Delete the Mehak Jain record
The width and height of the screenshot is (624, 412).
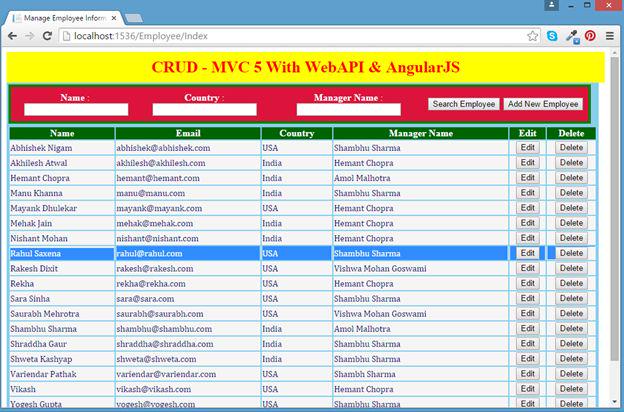tap(571, 223)
